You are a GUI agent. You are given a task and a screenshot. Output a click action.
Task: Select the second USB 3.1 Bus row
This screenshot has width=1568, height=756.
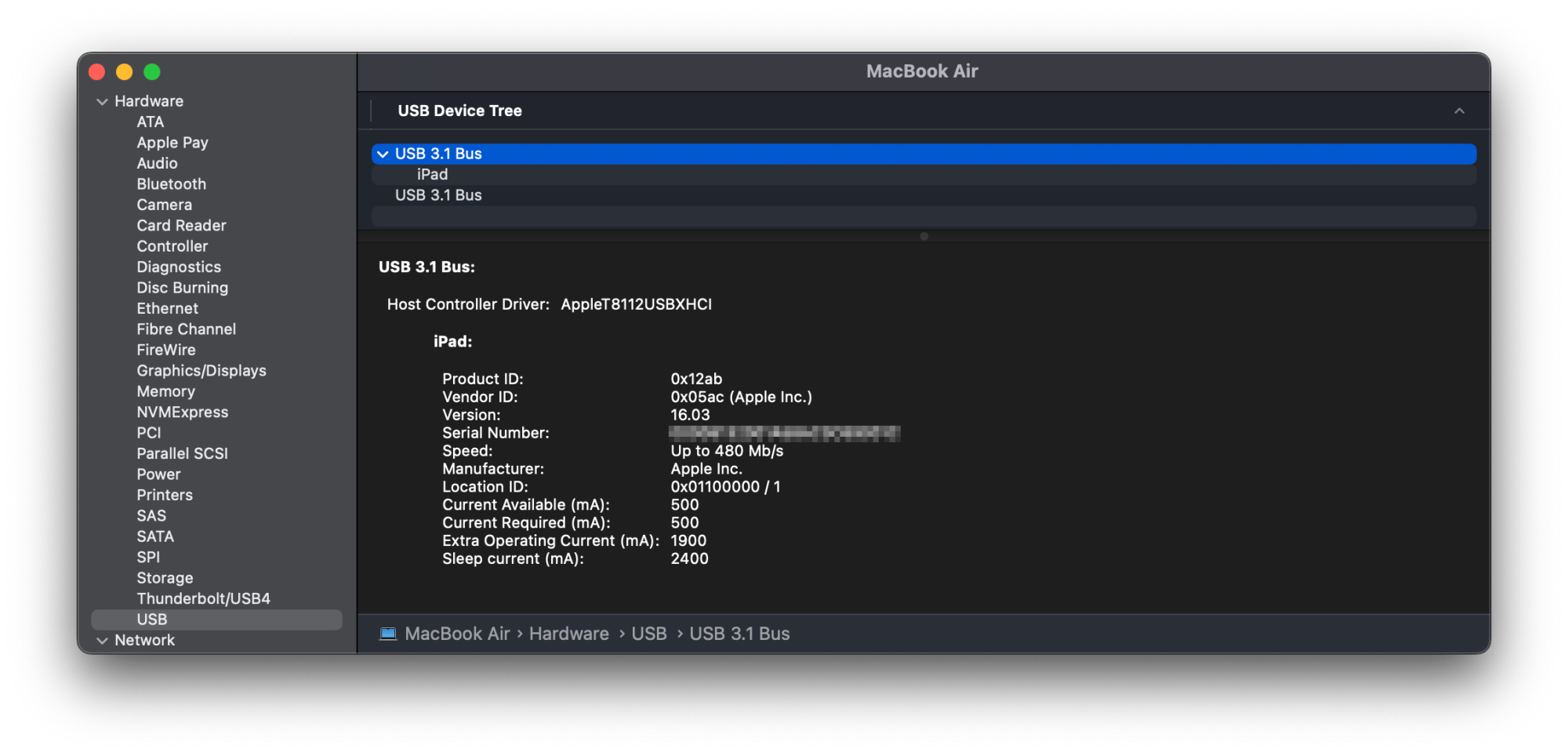(x=924, y=195)
